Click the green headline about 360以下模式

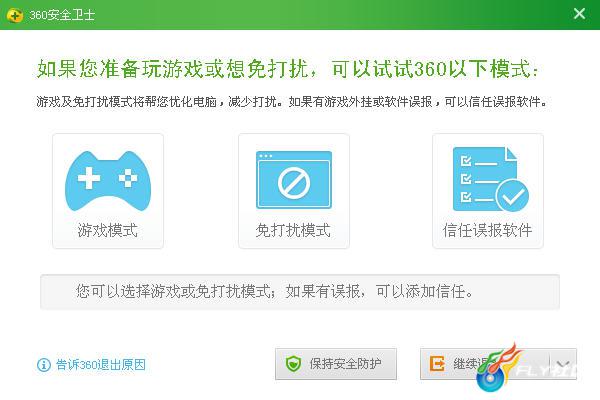(287, 69)
